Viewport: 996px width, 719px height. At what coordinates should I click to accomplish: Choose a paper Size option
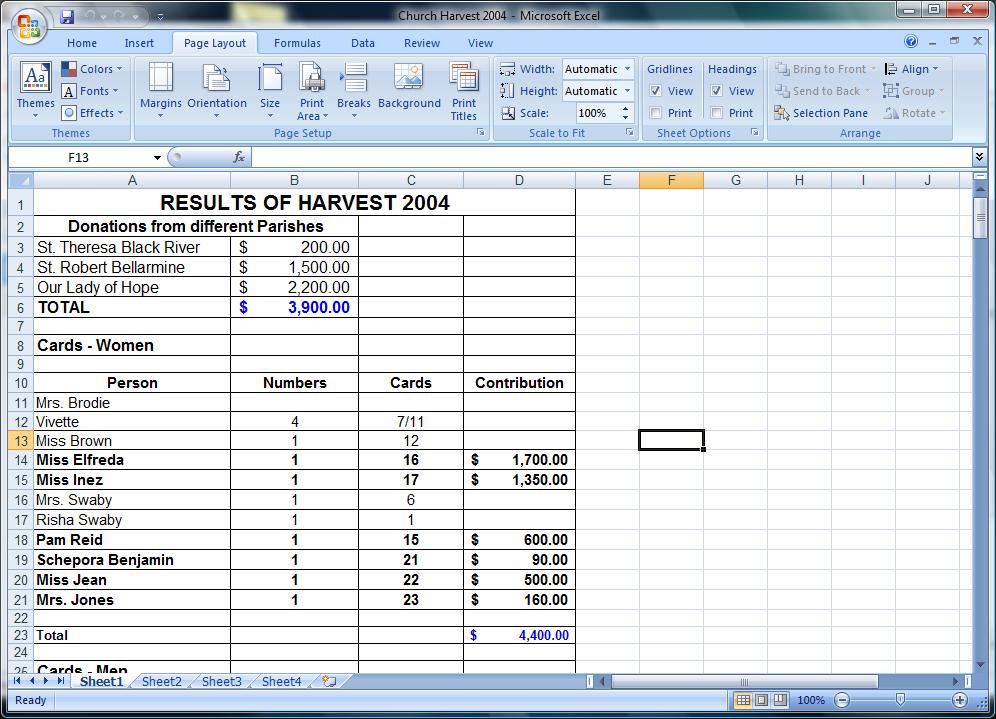[270, 90]
